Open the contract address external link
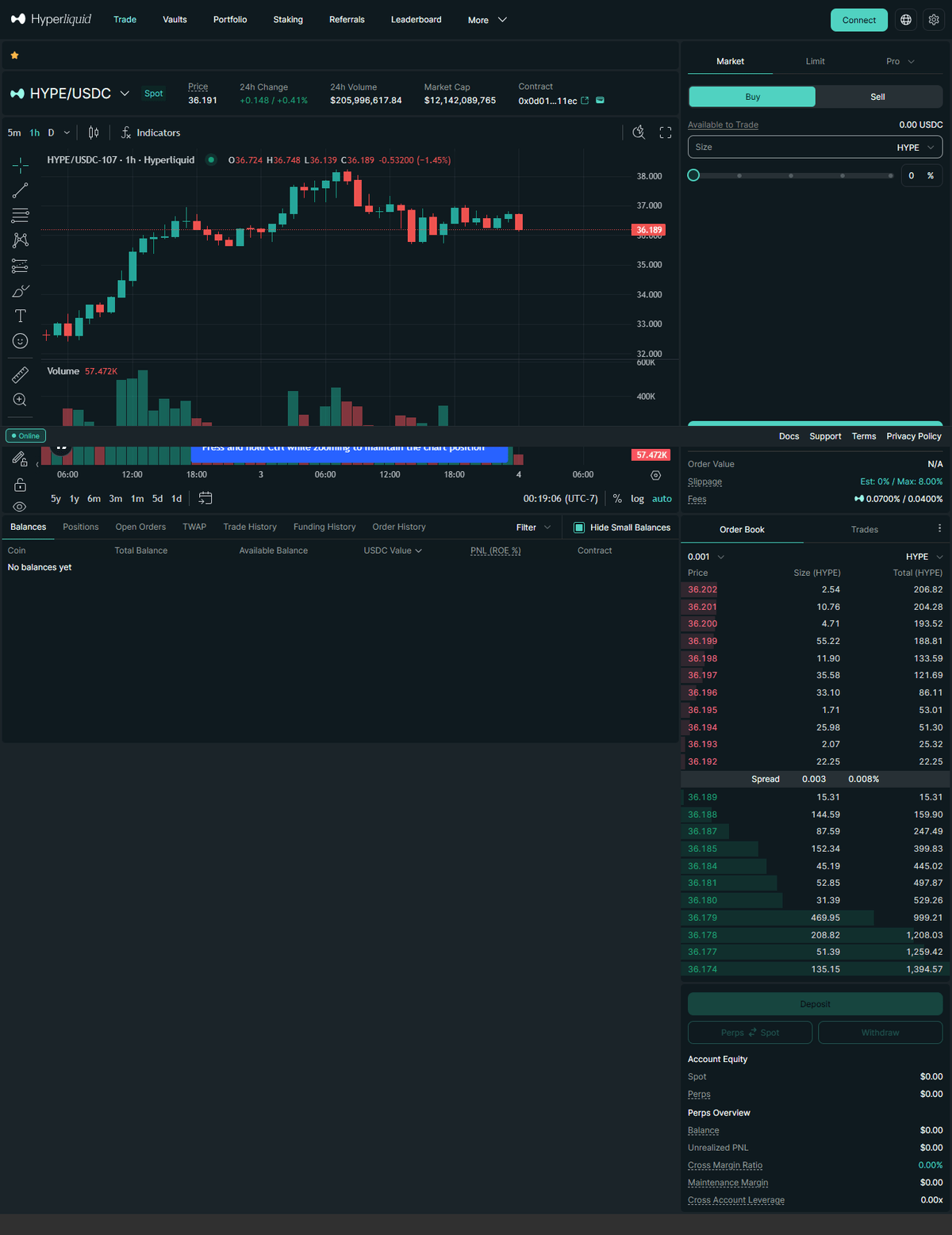This screenshot has width=952, height=1235. point(585,101)
